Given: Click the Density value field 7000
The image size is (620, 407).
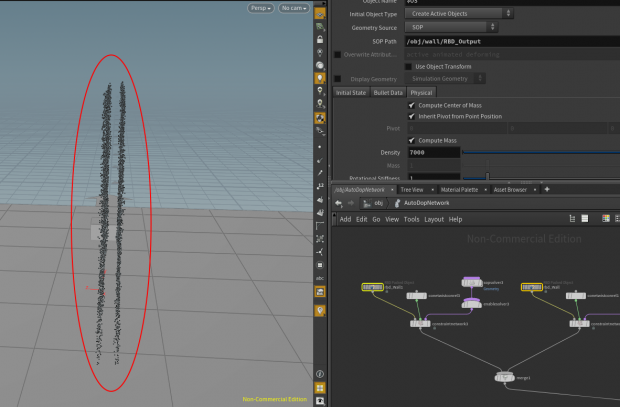Looking at the screenshot, I should tap(434, 152).
